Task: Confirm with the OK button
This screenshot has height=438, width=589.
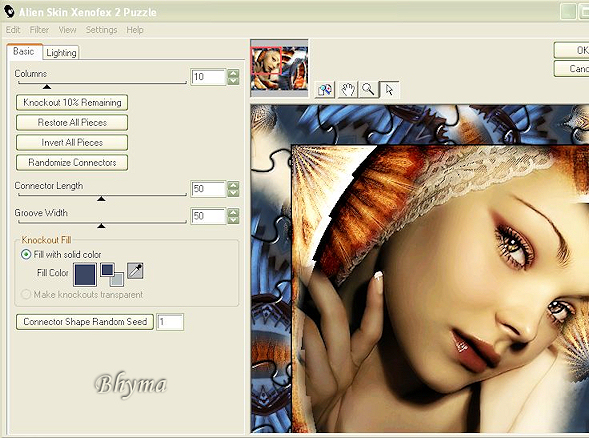Action: [x=571, y=50]
